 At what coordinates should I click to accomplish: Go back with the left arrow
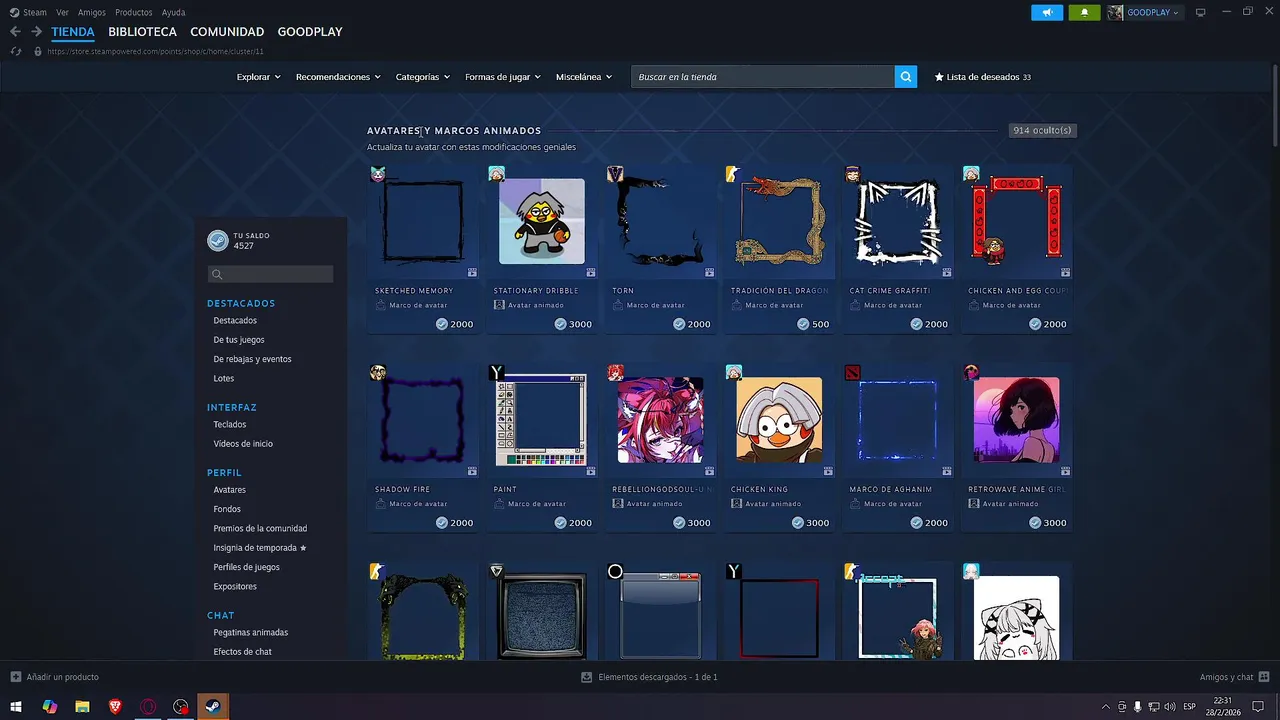click(15, 32)
